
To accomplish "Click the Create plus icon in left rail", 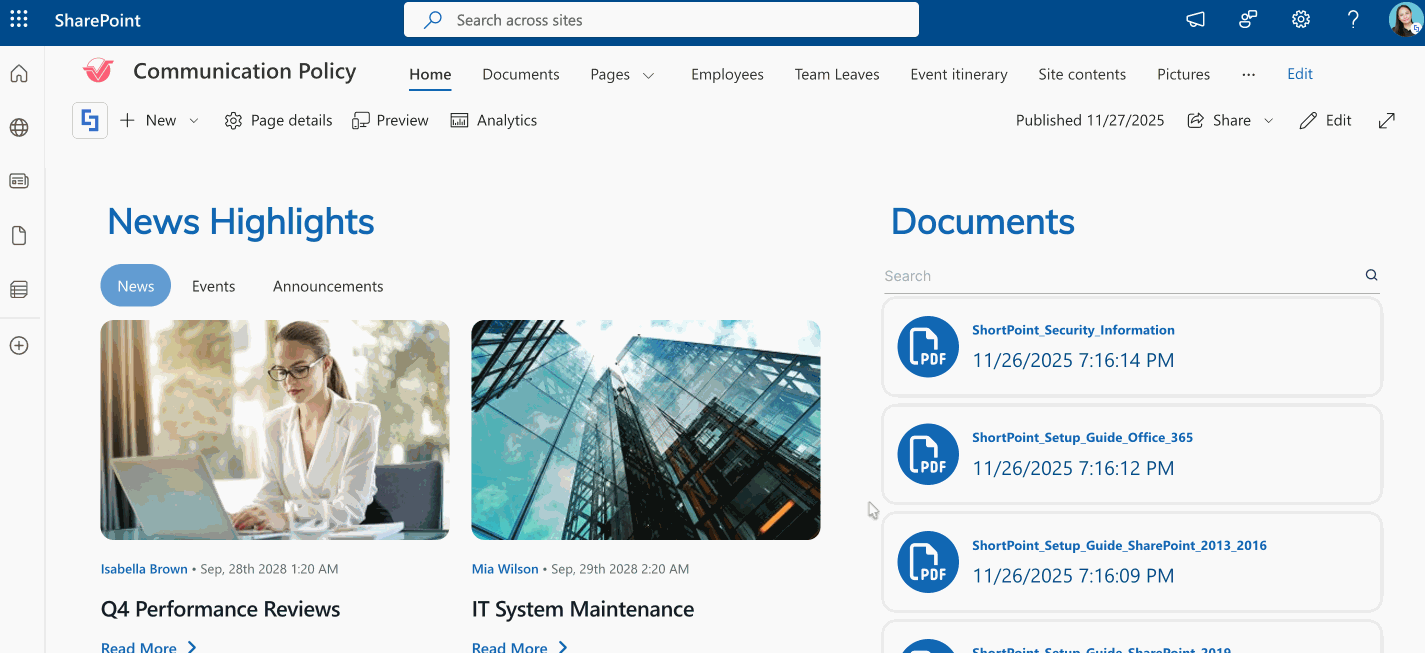I will (x=19, y=346).
